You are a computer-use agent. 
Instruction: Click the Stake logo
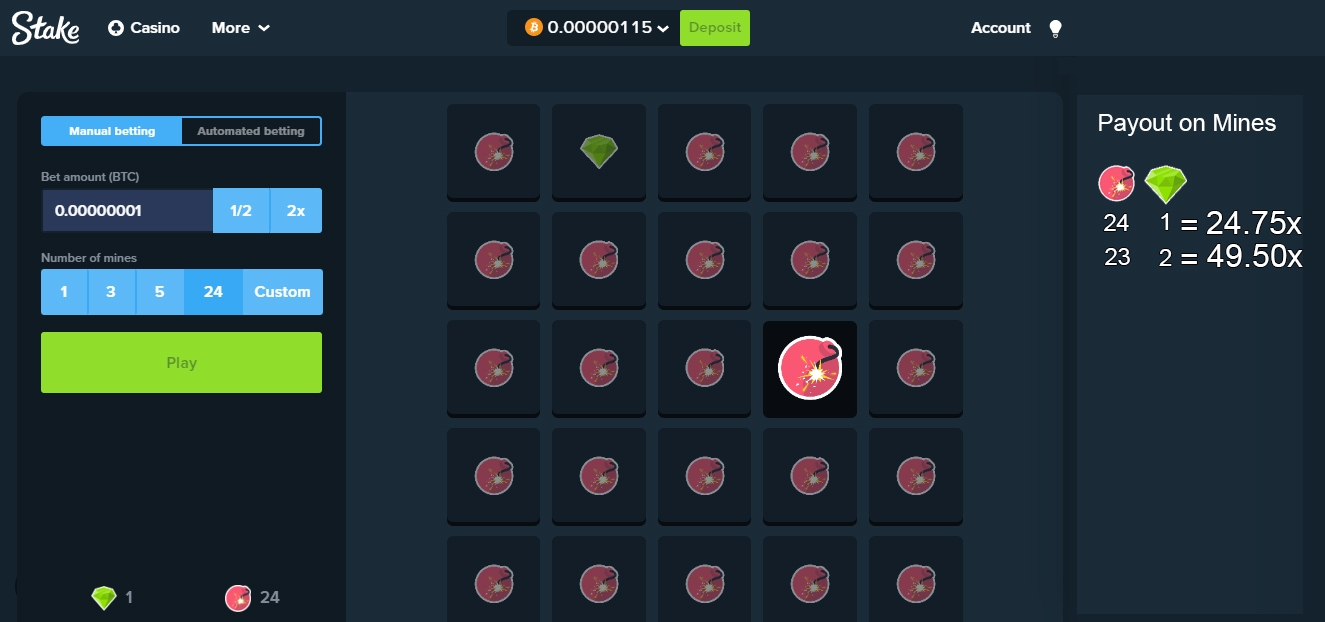45,29
